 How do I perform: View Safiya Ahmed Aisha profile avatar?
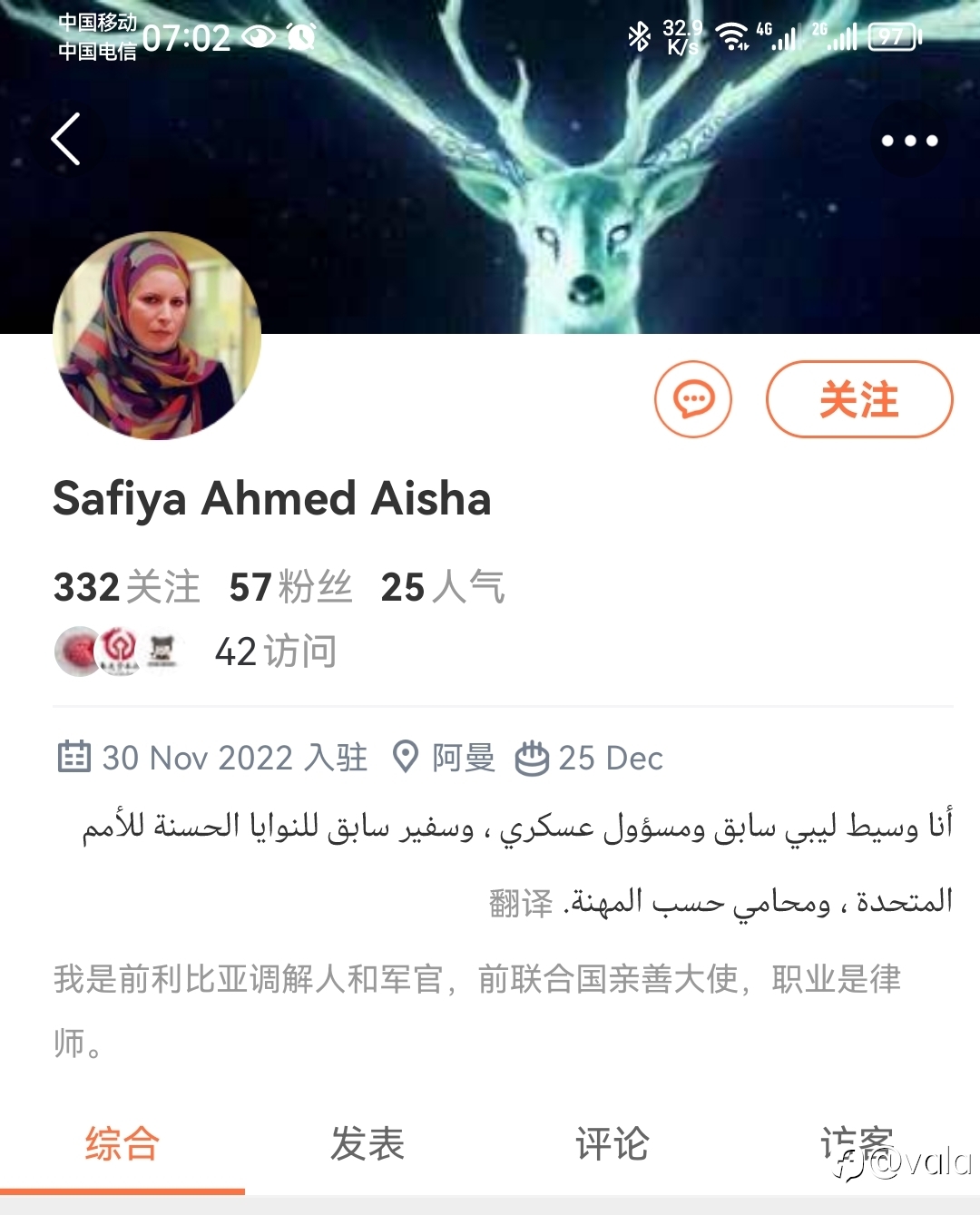coord(157,337)
